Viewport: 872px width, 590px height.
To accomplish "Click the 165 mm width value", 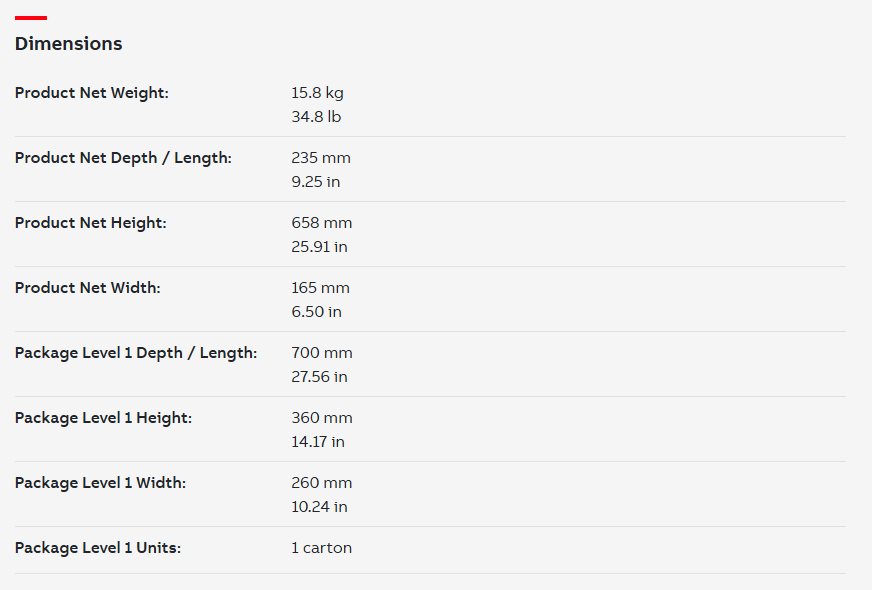I will [321, 288].
